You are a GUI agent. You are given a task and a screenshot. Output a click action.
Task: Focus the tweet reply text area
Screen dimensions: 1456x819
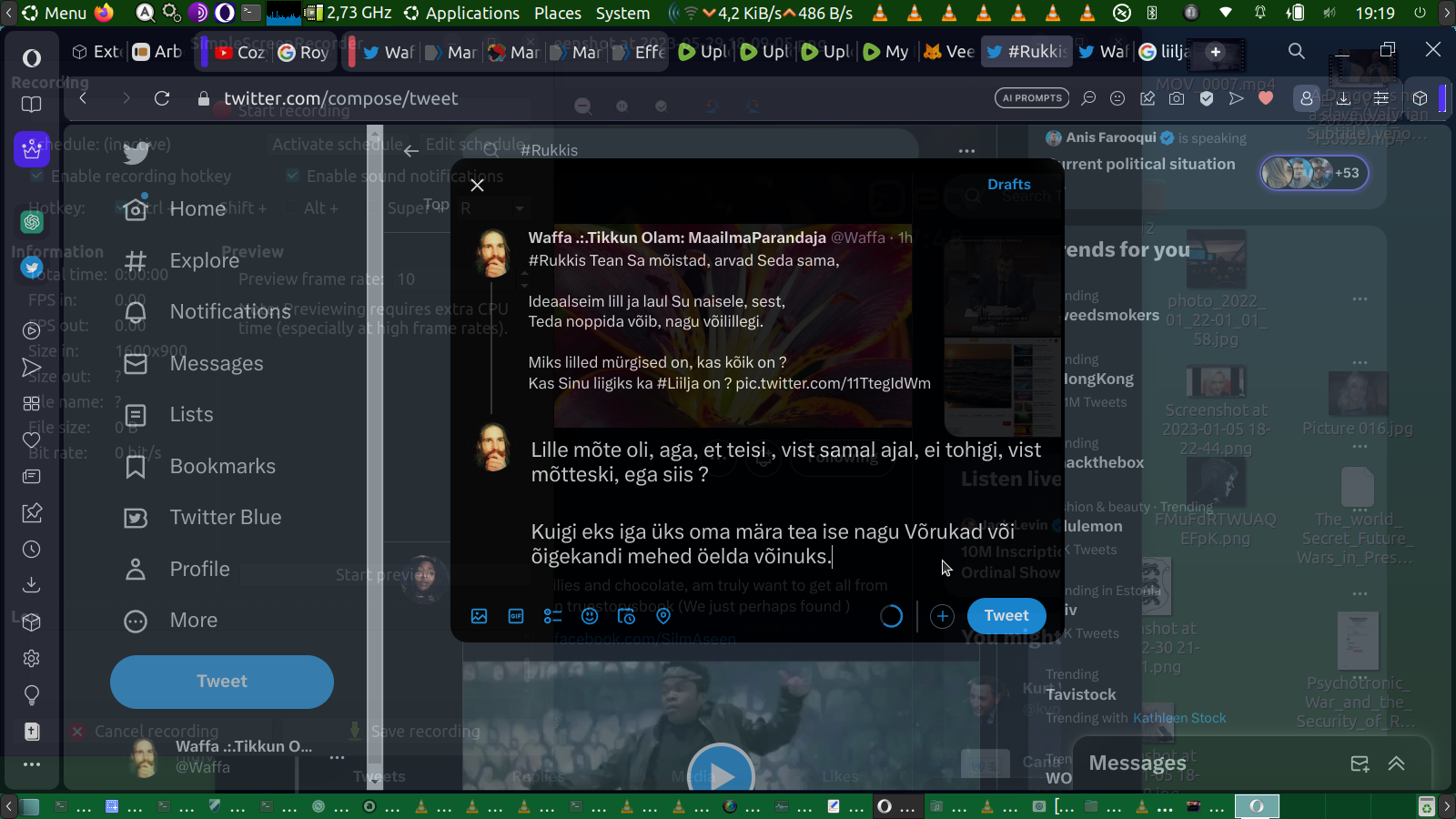pos(787,502)
